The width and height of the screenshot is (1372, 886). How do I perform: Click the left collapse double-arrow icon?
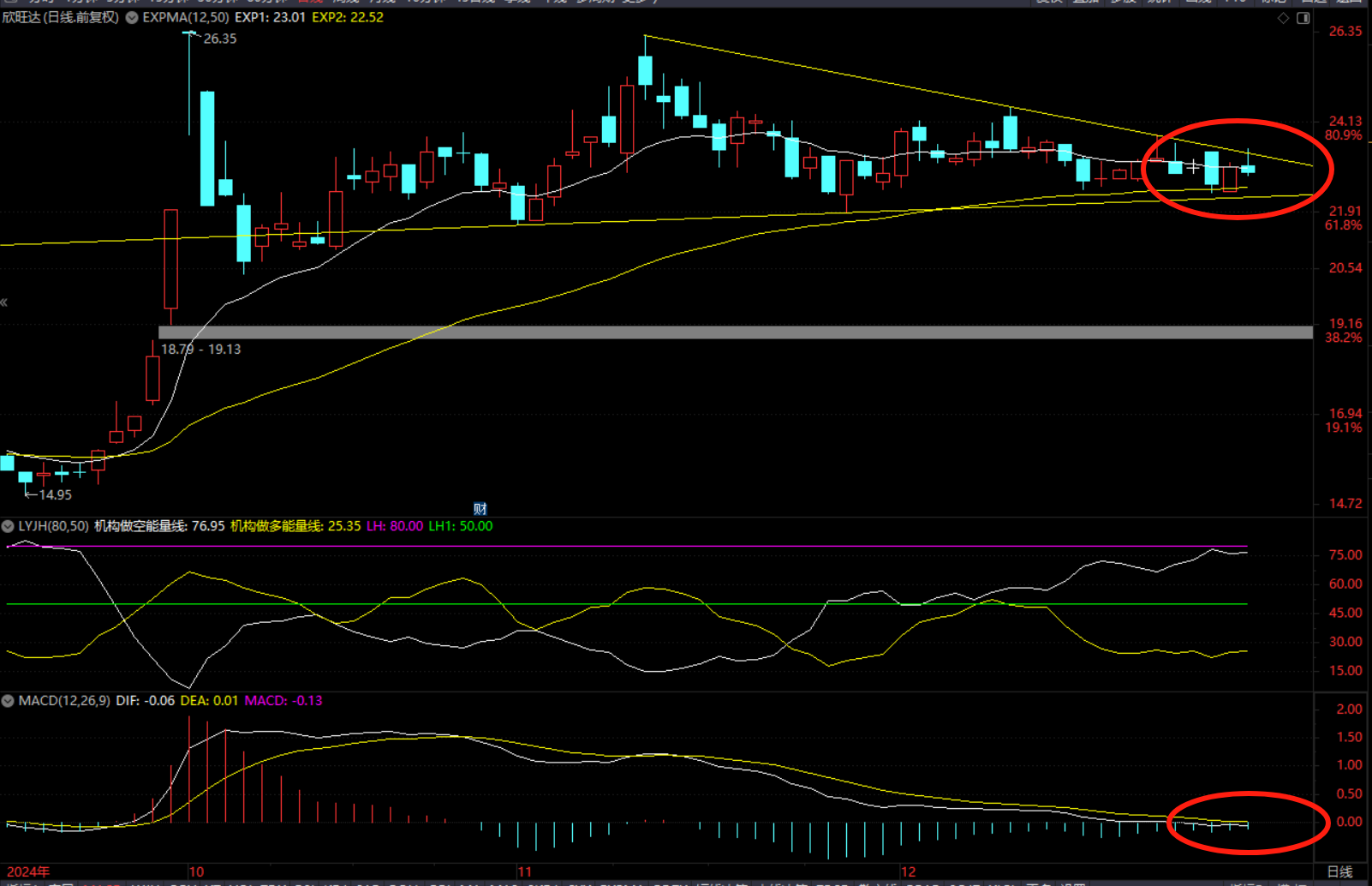click(x=4, y=302)
